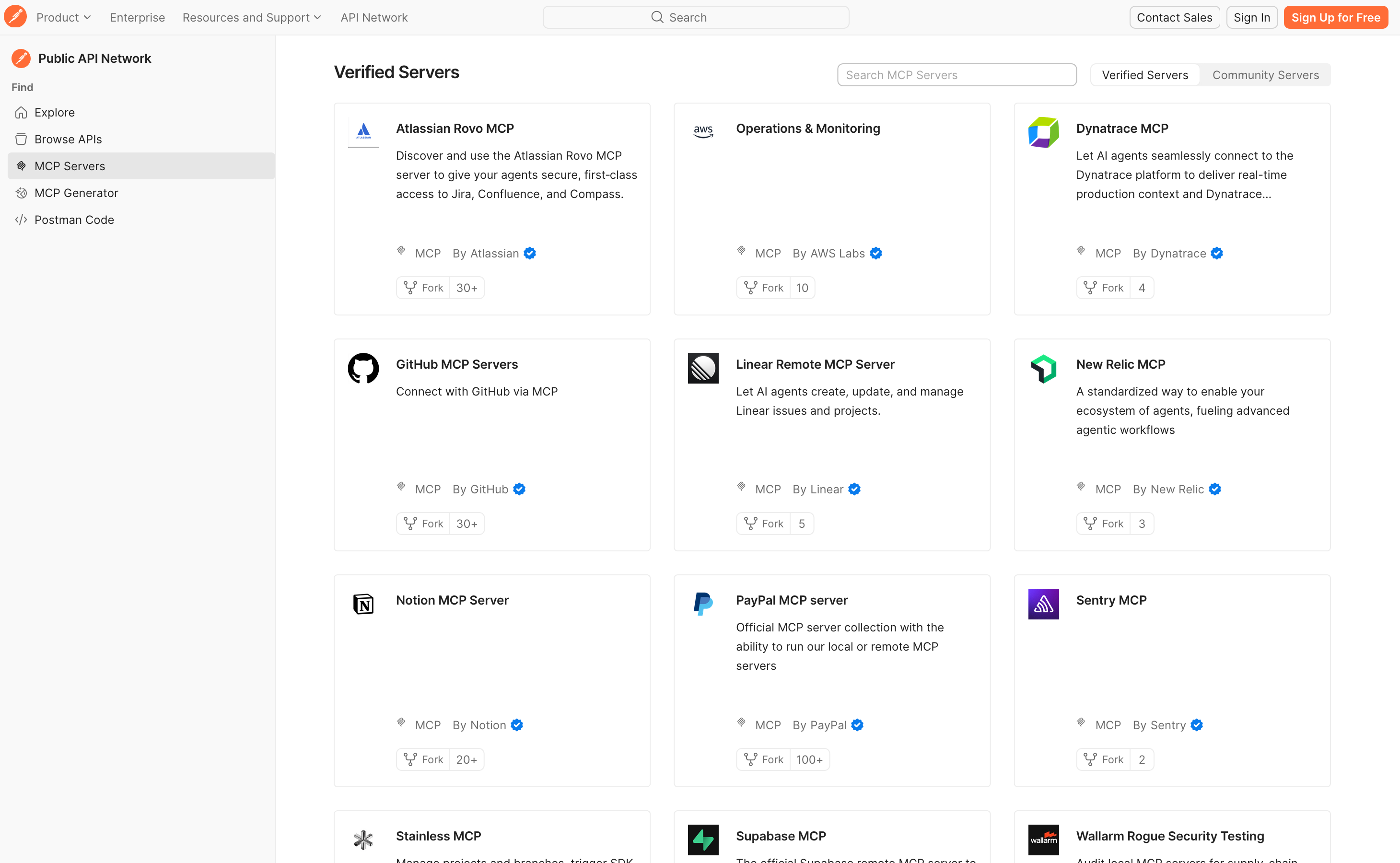
Task: Fork the Operations & Monitoring server
Action: 764,288
